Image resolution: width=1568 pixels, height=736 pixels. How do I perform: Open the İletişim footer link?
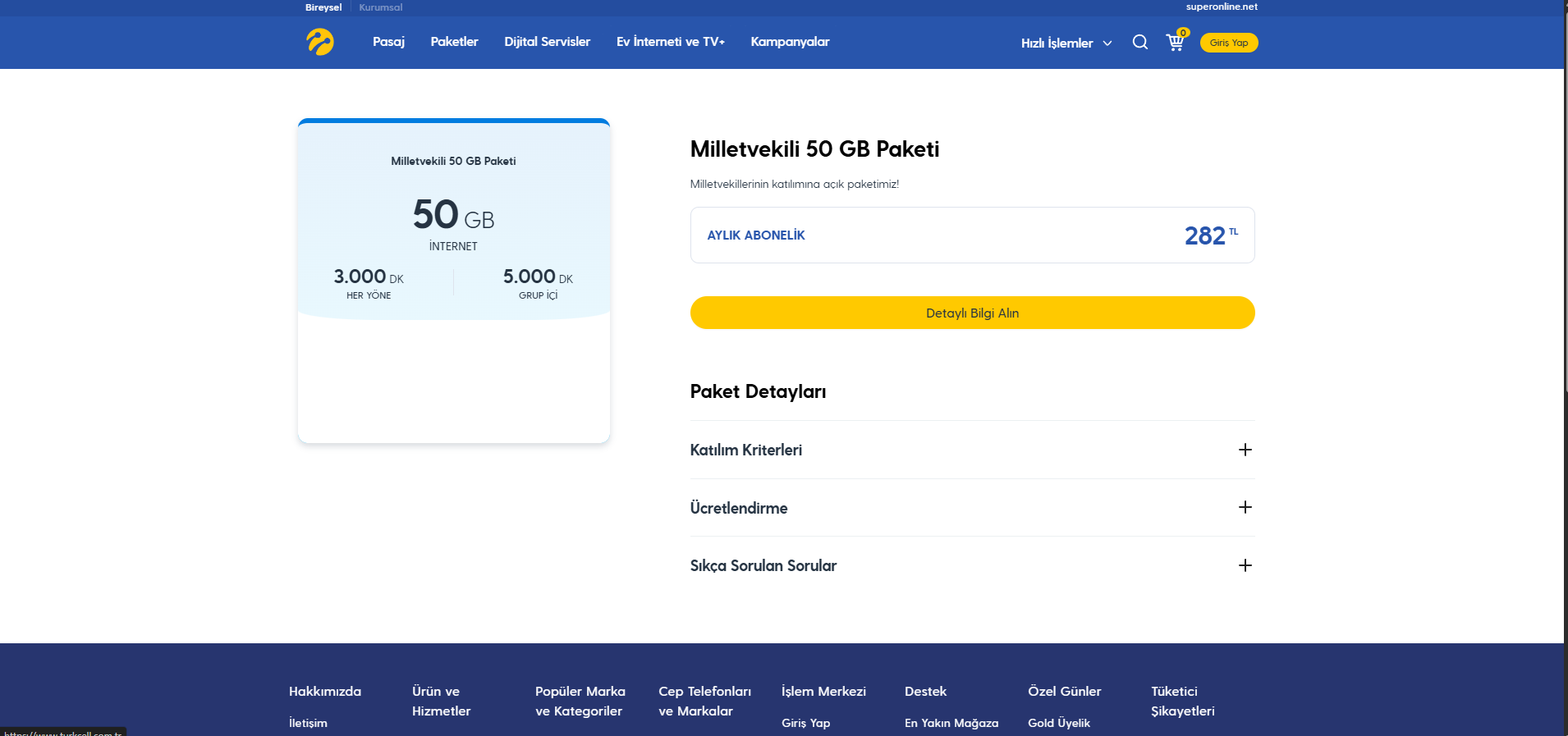coord(308,723)
